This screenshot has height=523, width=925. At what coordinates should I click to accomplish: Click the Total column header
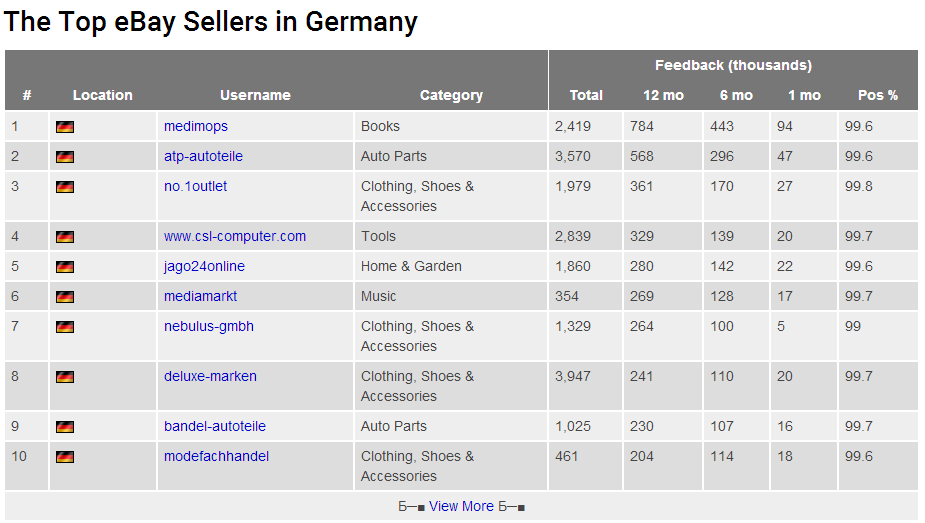click(586, 95)
